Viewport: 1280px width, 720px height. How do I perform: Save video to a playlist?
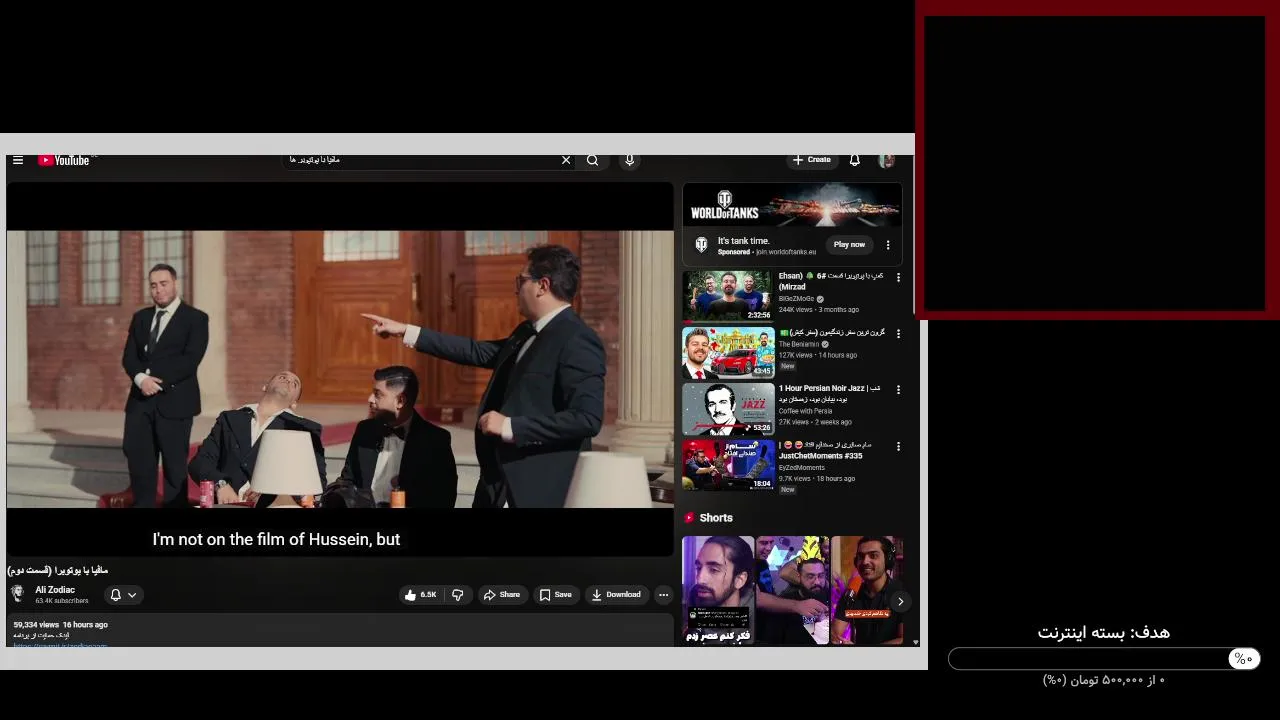point(556,595)
